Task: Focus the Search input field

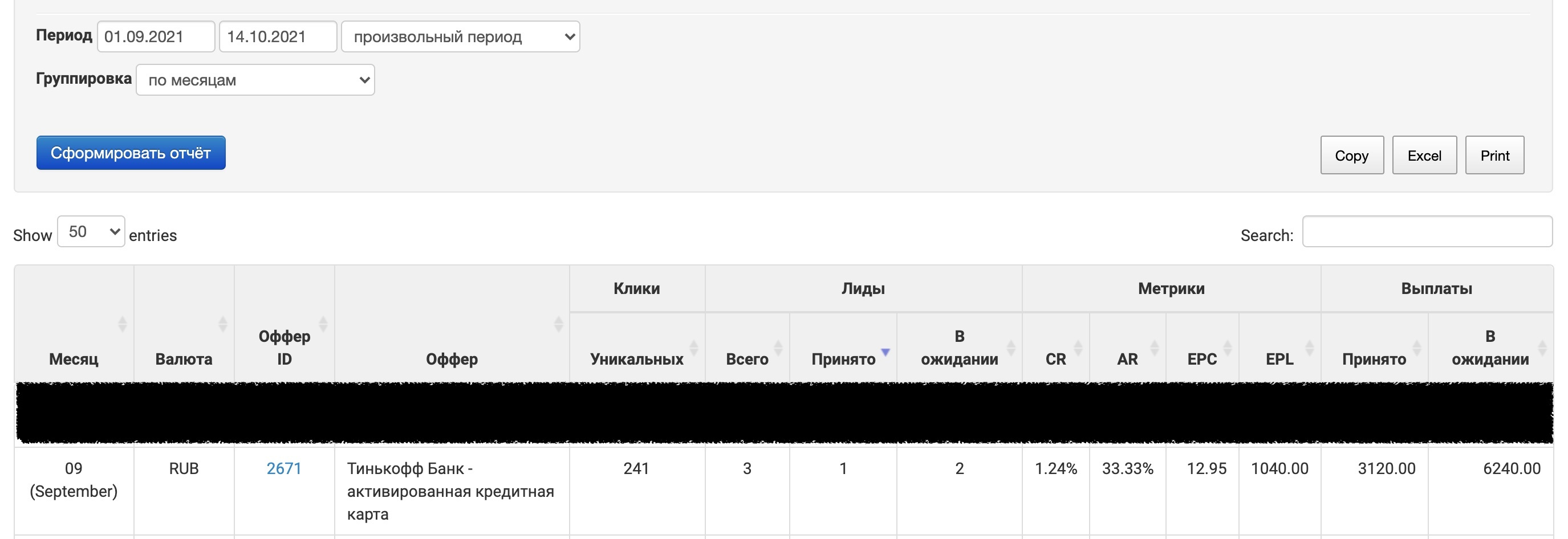Action: 1427,232
